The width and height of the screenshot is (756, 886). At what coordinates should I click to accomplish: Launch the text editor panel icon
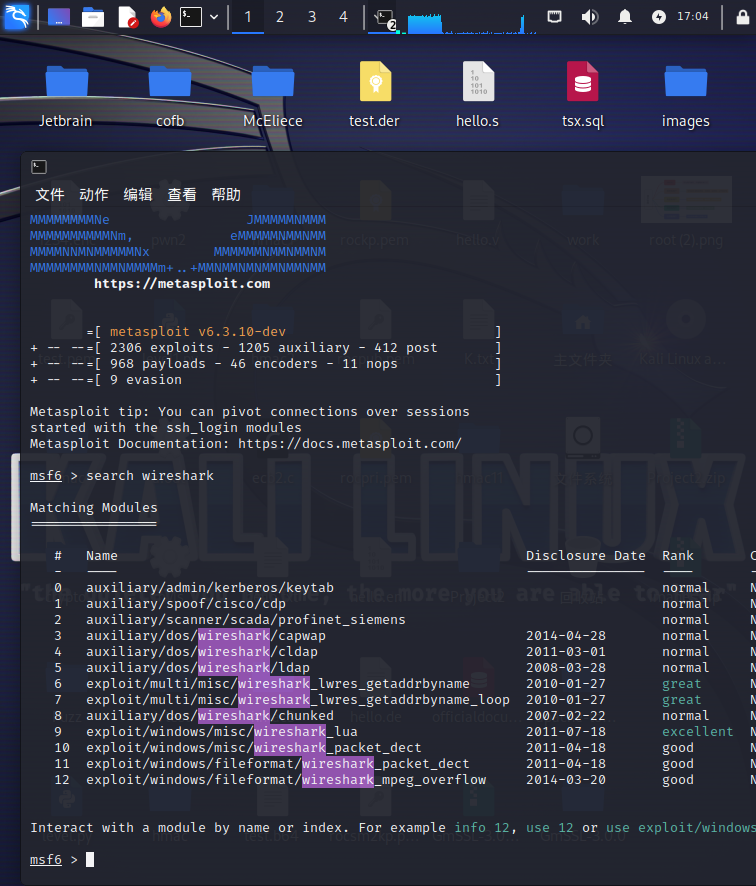[128, 17]
